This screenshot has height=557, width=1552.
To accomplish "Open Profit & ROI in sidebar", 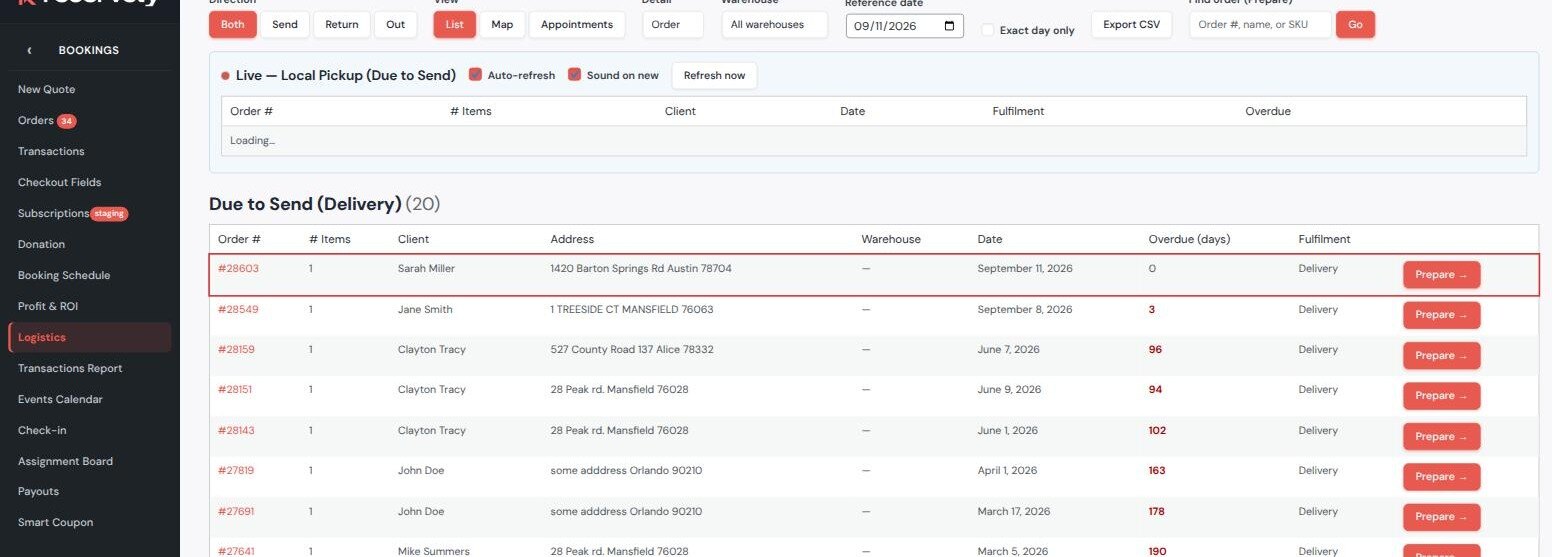I will (x=48, y=306).
